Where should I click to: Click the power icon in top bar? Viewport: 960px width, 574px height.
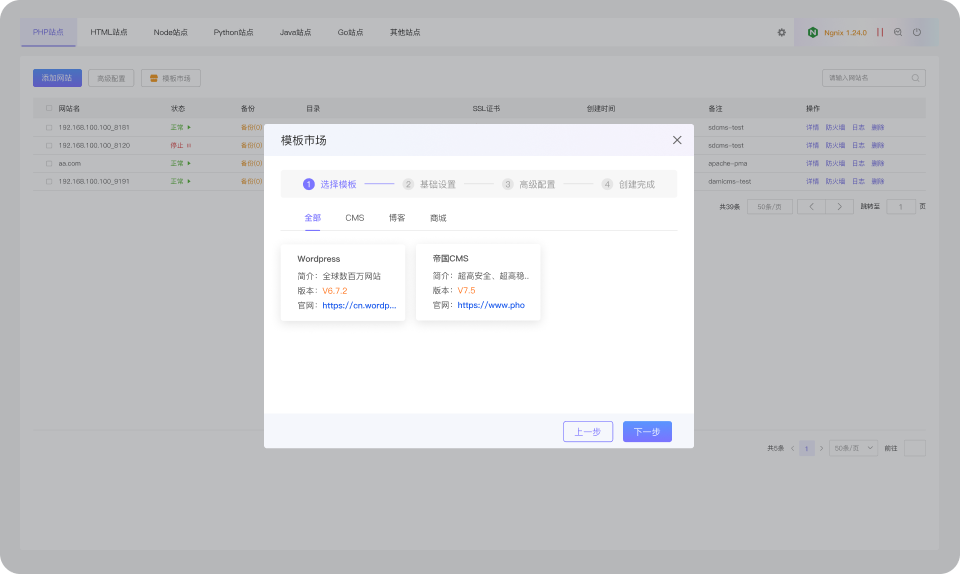pos(917,32)
